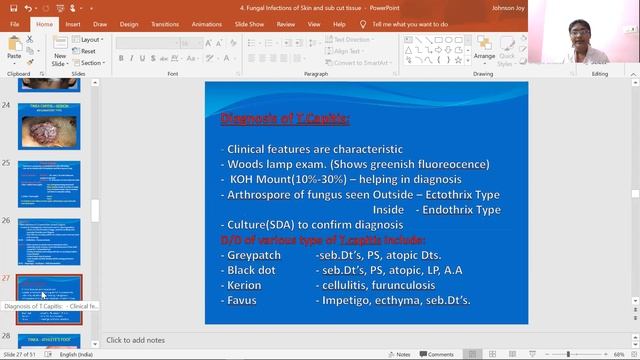Open the File tab

[15, 24]
